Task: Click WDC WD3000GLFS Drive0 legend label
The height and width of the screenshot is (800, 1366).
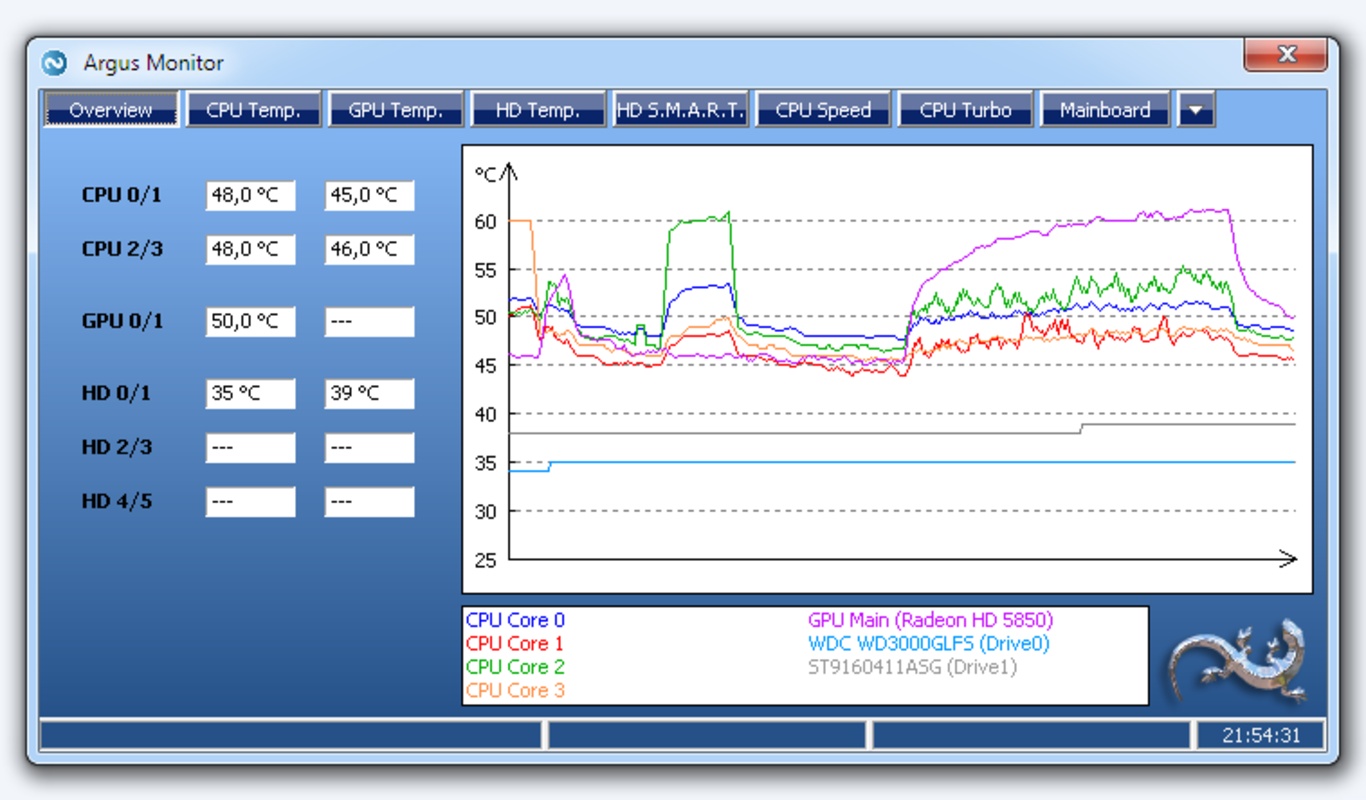Action: pyautogui.click(x=928, y=644)
